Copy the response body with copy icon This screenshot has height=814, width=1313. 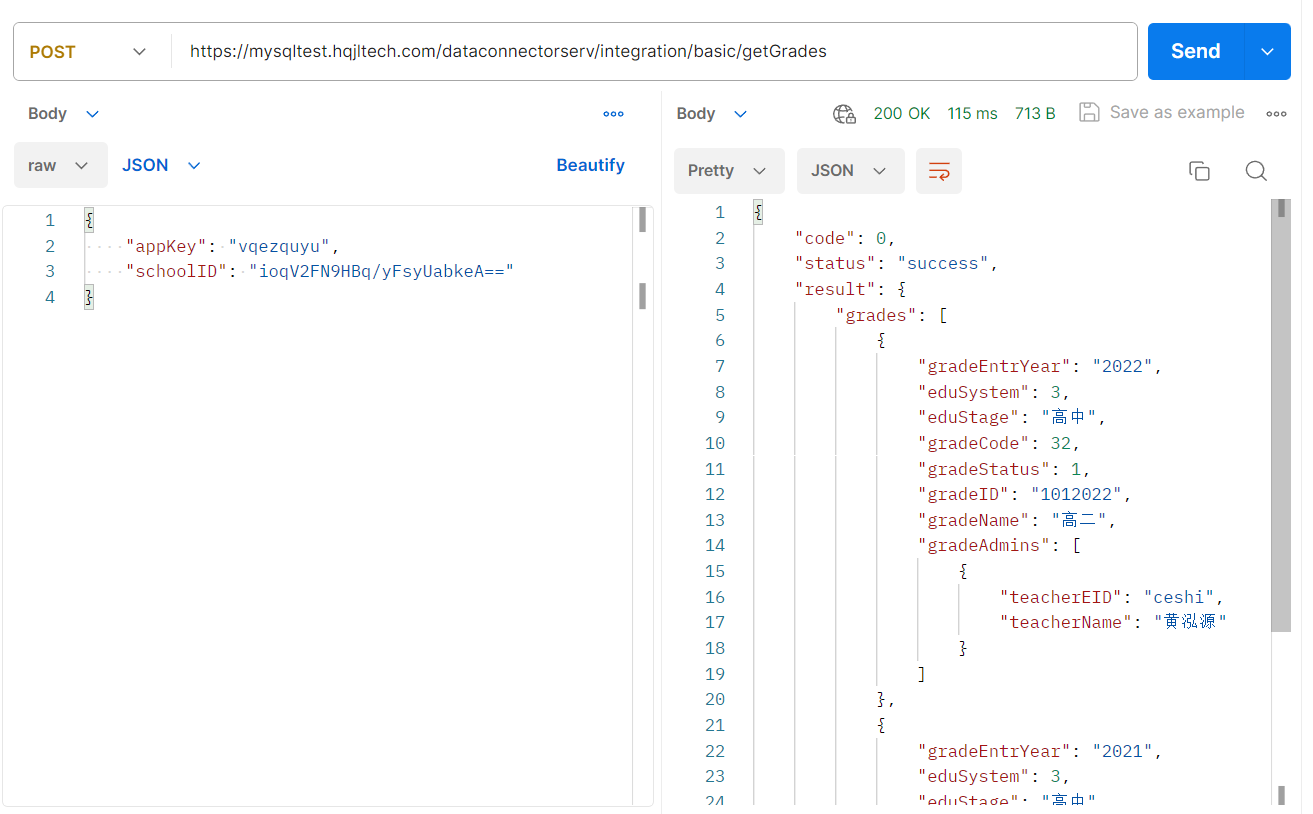[1199, 171]
